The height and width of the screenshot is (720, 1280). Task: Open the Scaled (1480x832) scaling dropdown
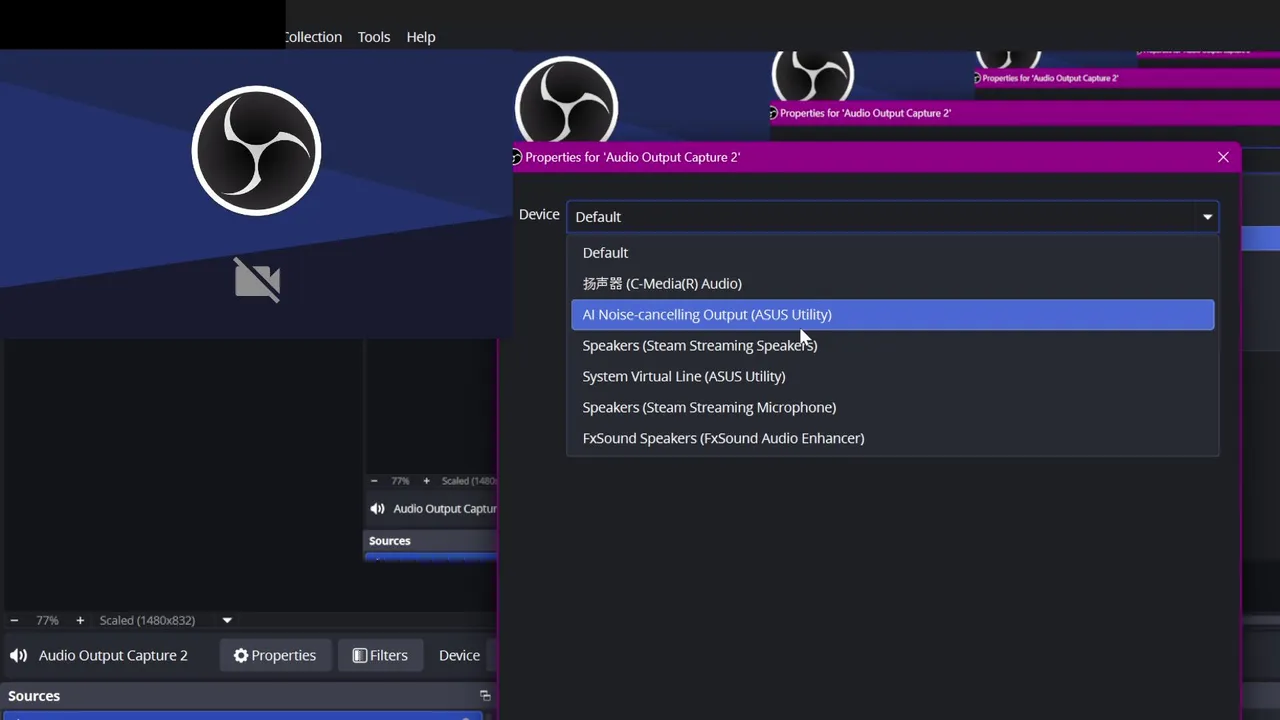pos(227,621)
